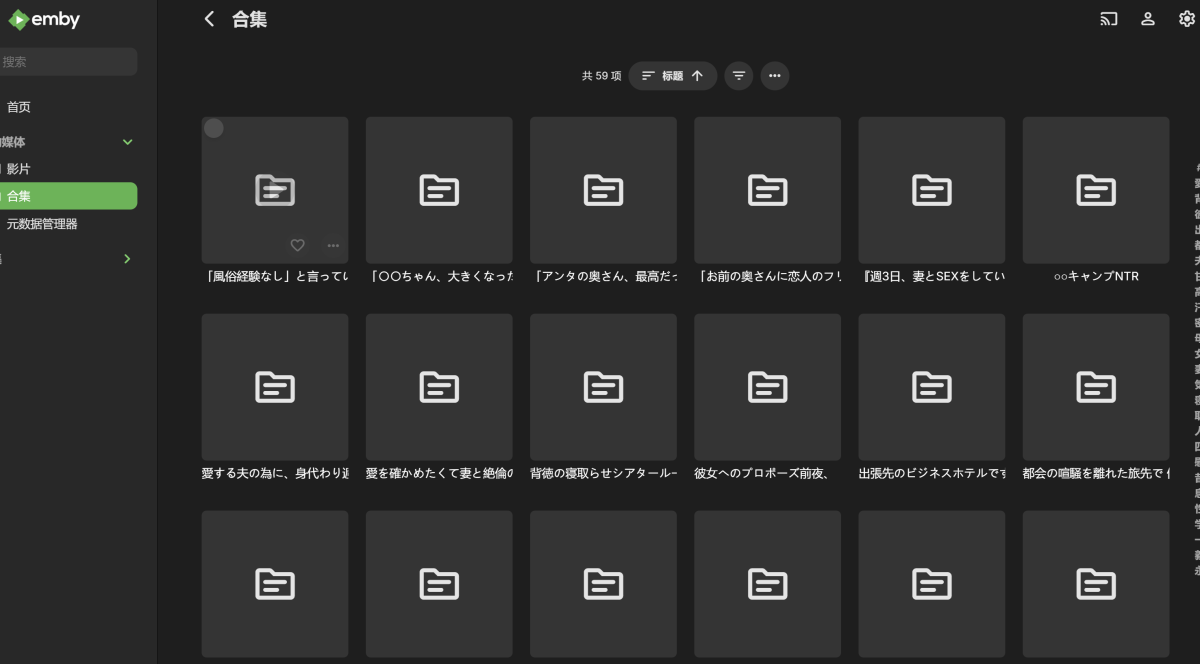Select 影片 in the sidebar
This screenshot has width=1200, height=664.
(69, 170)
